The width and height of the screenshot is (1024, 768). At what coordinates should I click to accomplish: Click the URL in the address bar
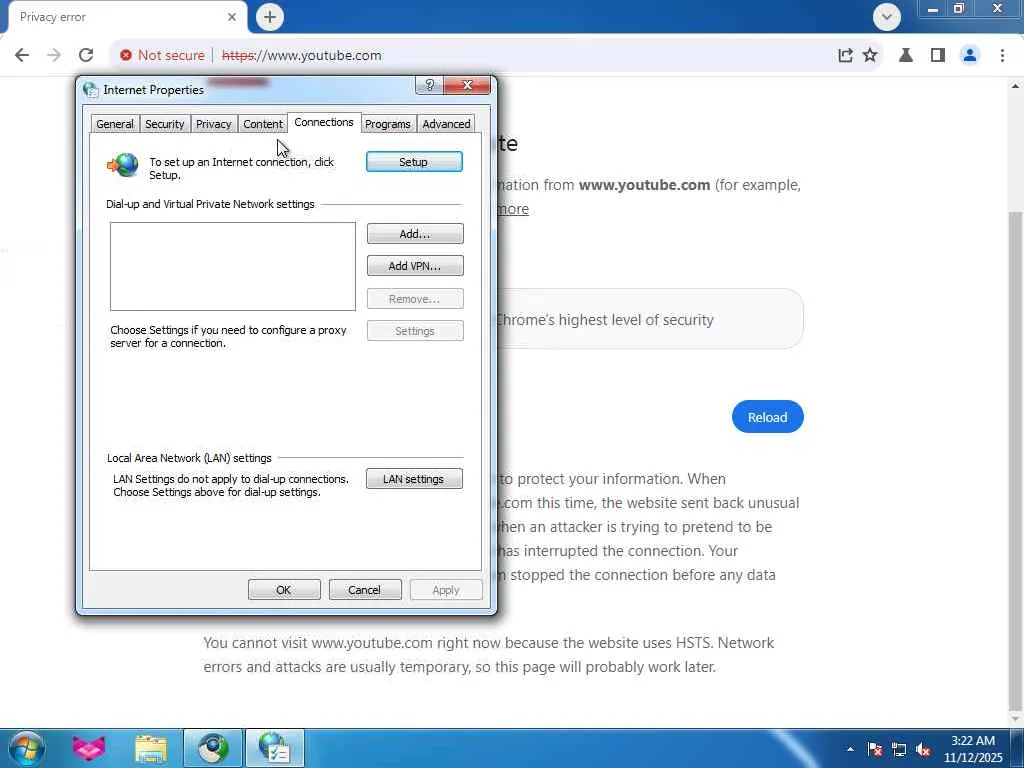pos(302,56)
